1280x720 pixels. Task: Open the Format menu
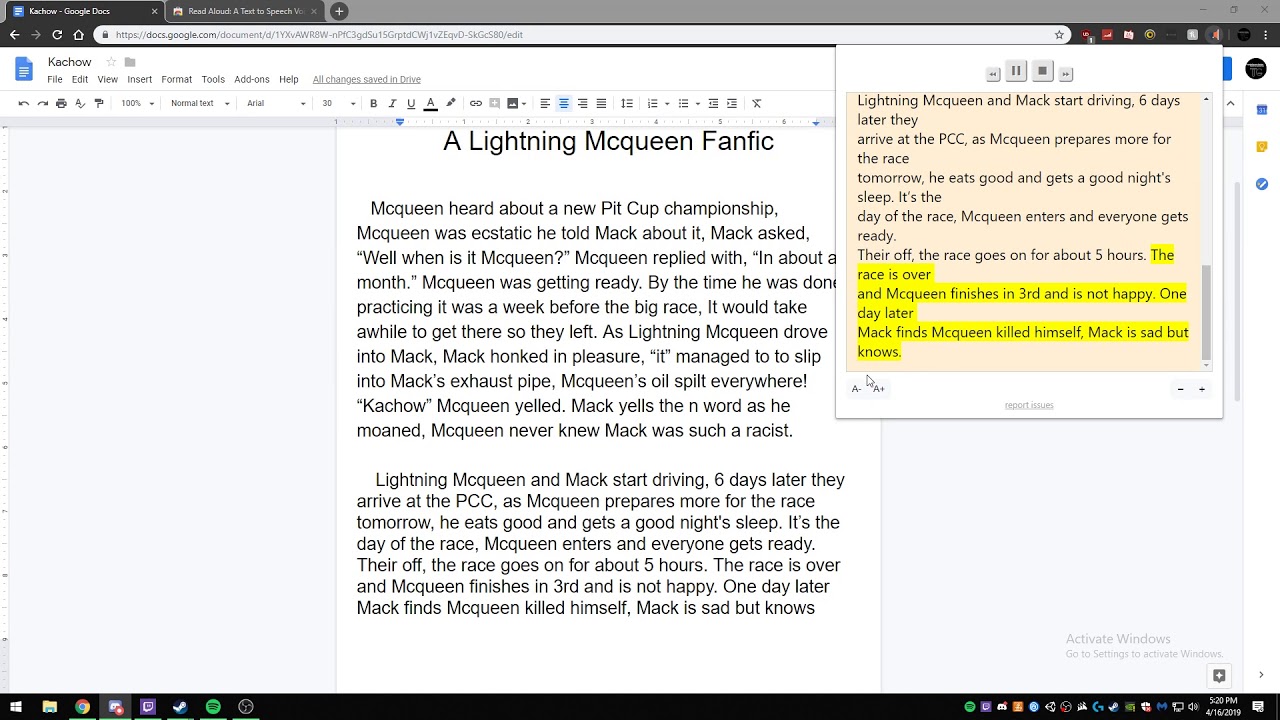click(176, 79)
